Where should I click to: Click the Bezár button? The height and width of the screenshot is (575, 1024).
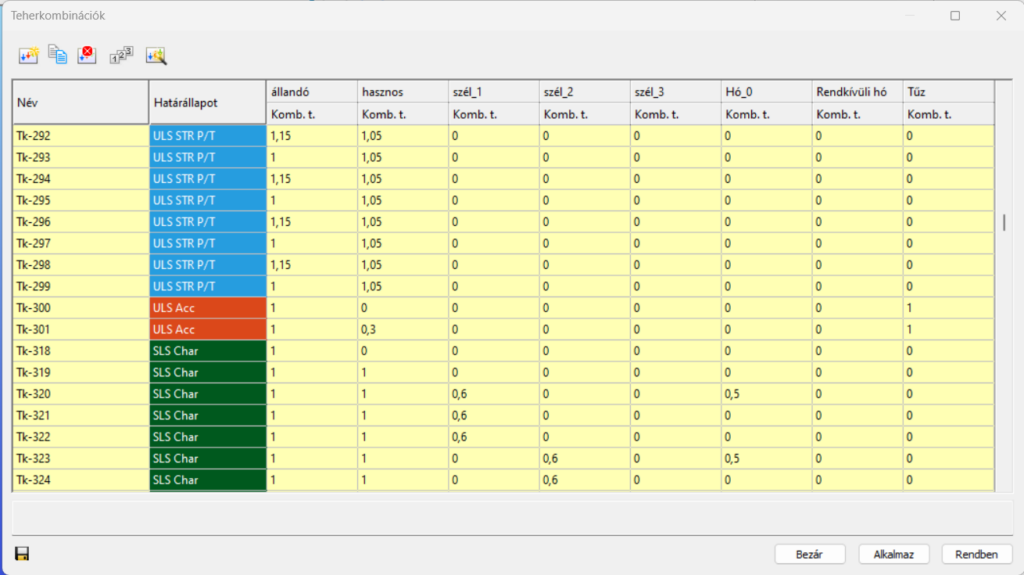[x=811, y=554]
